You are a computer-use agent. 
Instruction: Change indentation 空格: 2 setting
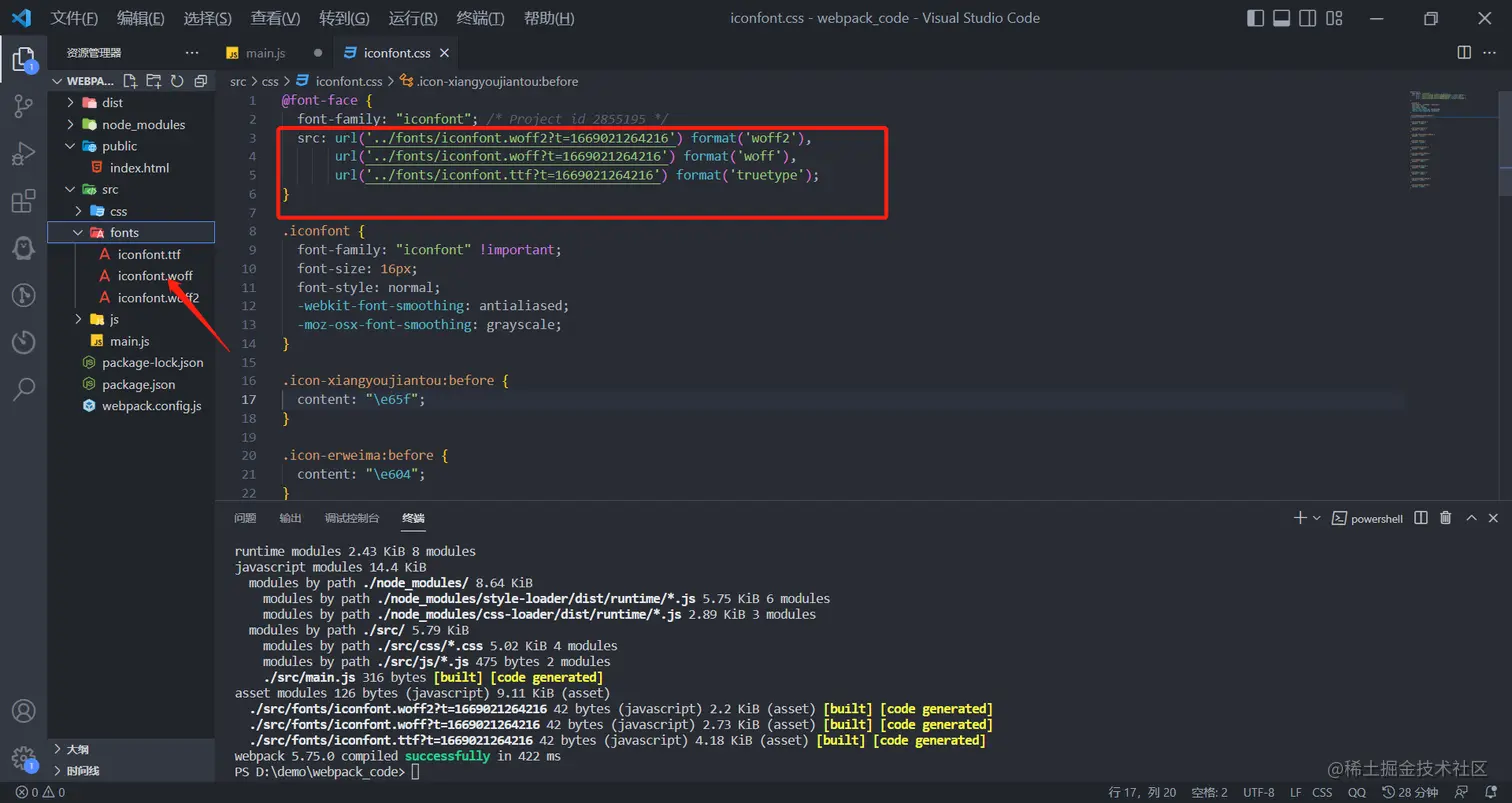coord(1209,792)
